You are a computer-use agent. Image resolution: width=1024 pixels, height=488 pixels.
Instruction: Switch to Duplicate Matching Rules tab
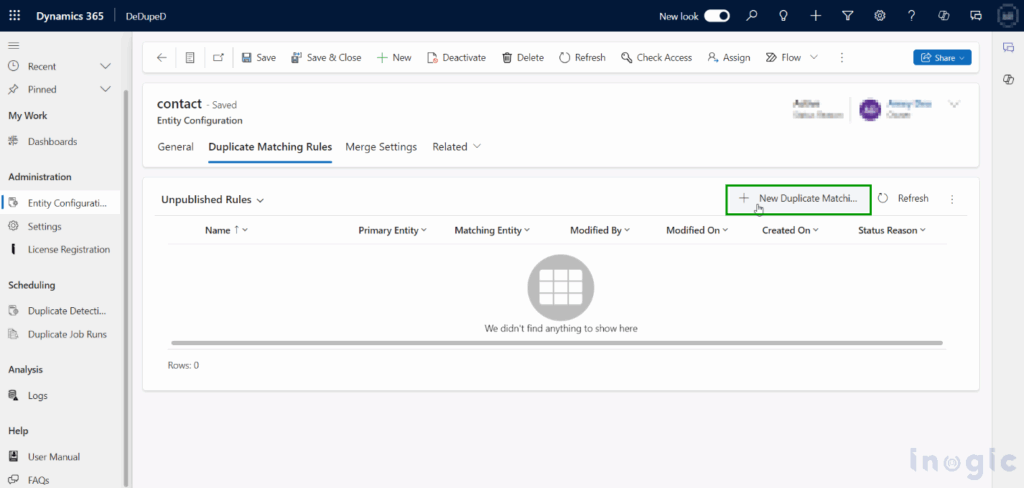point(270,147)
